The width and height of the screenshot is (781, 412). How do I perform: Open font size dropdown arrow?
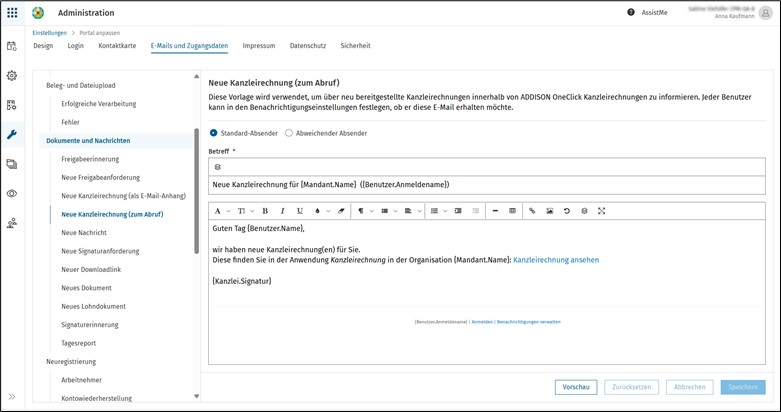[x=253, y=211]
